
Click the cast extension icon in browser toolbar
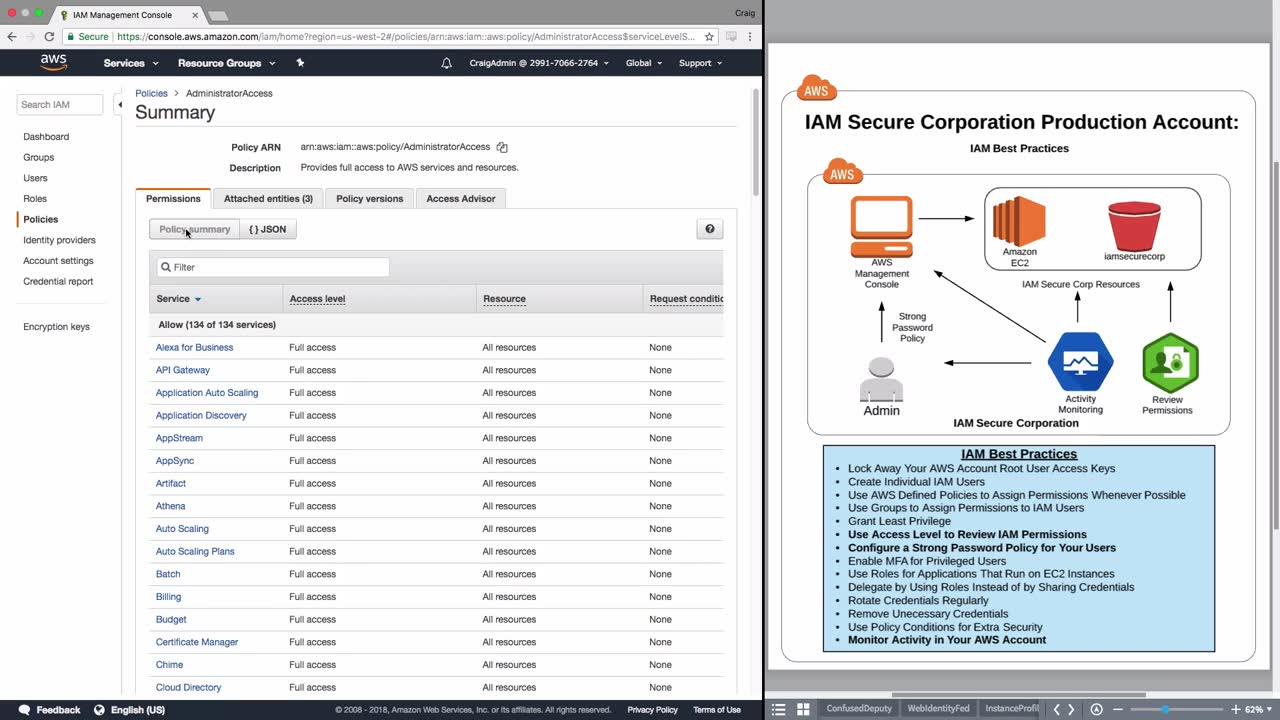click(x=732, y=36)
